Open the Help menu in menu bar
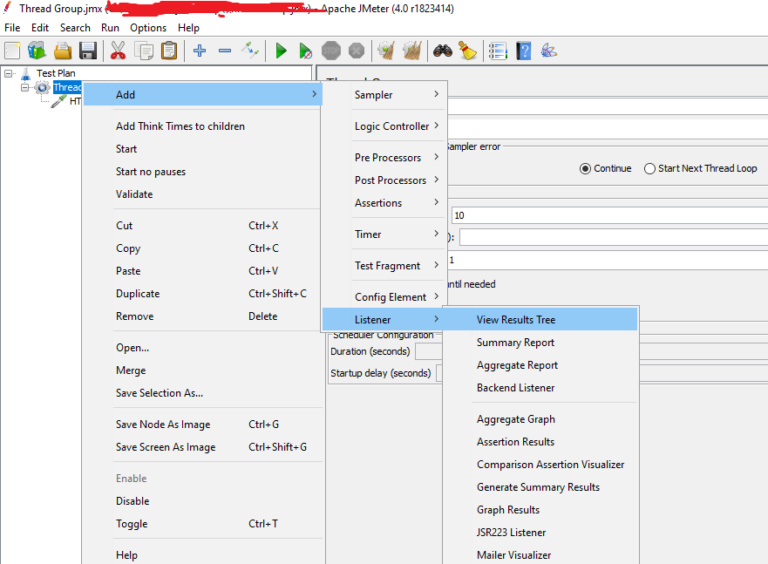This screenshot has height=564, width=768. [x=189, y=27]
